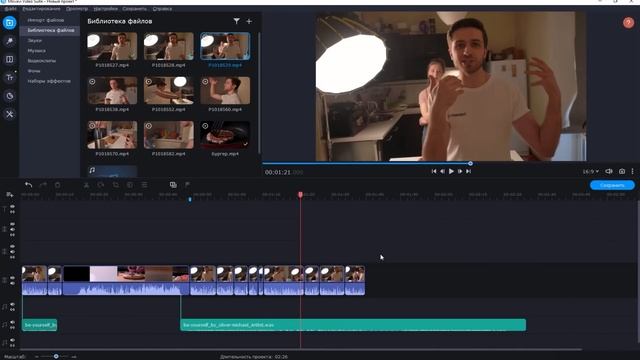Undo the last timeline action
The width and height of the screenshot is (640, 360).
(28, 185)
